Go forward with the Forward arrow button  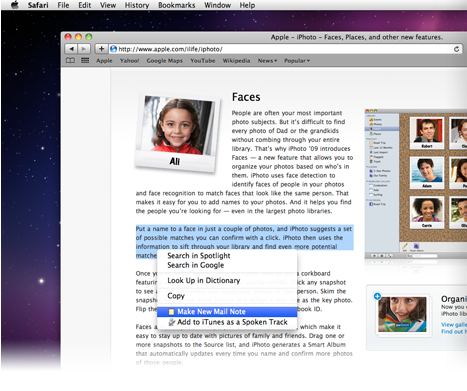click(x=84, y=49)
